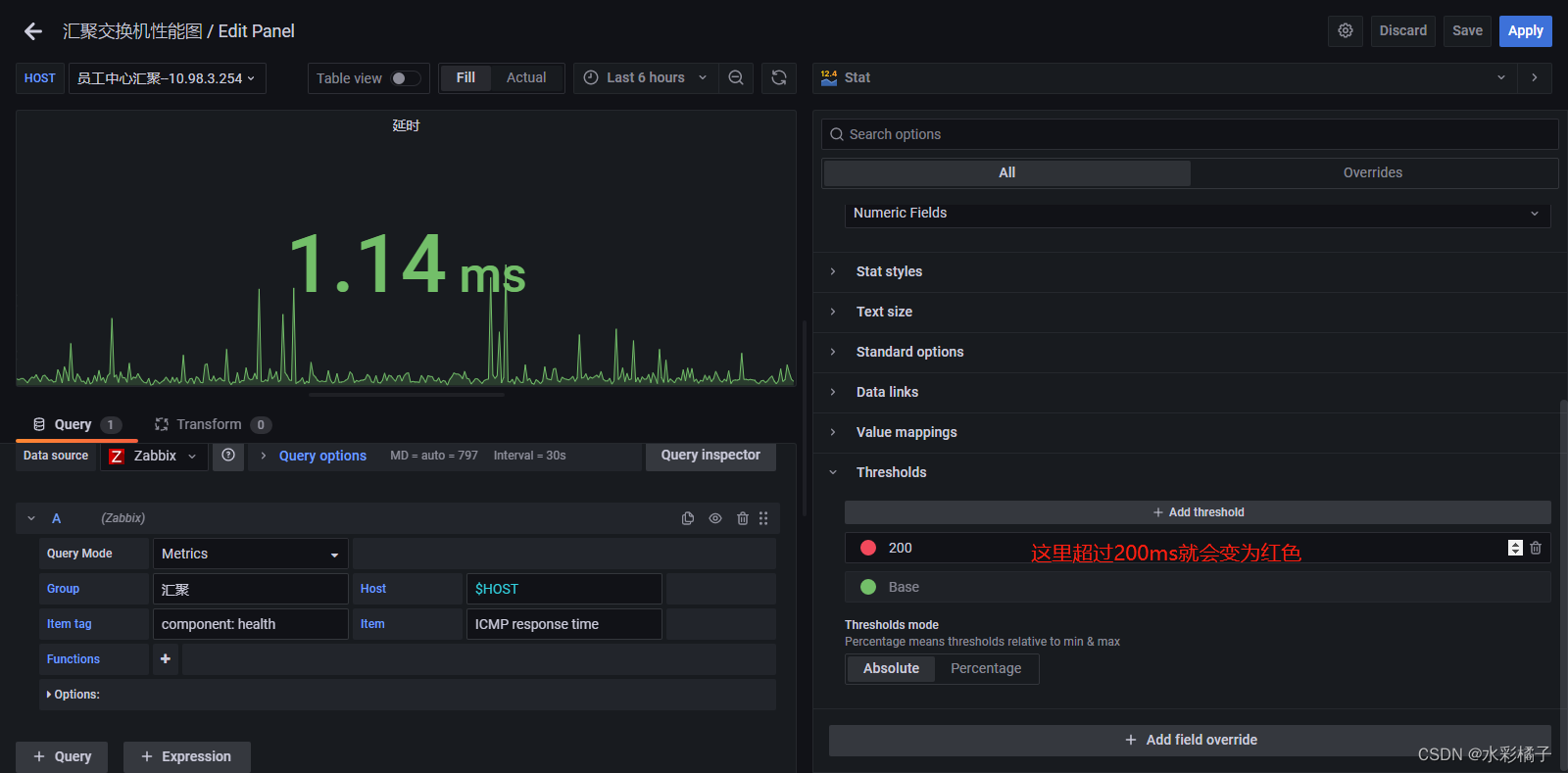Image resolution: width=1568 pixels, height=773 pixels.
Task: Collapse options pane with right chevron
Action: (x=1535, y=77)
